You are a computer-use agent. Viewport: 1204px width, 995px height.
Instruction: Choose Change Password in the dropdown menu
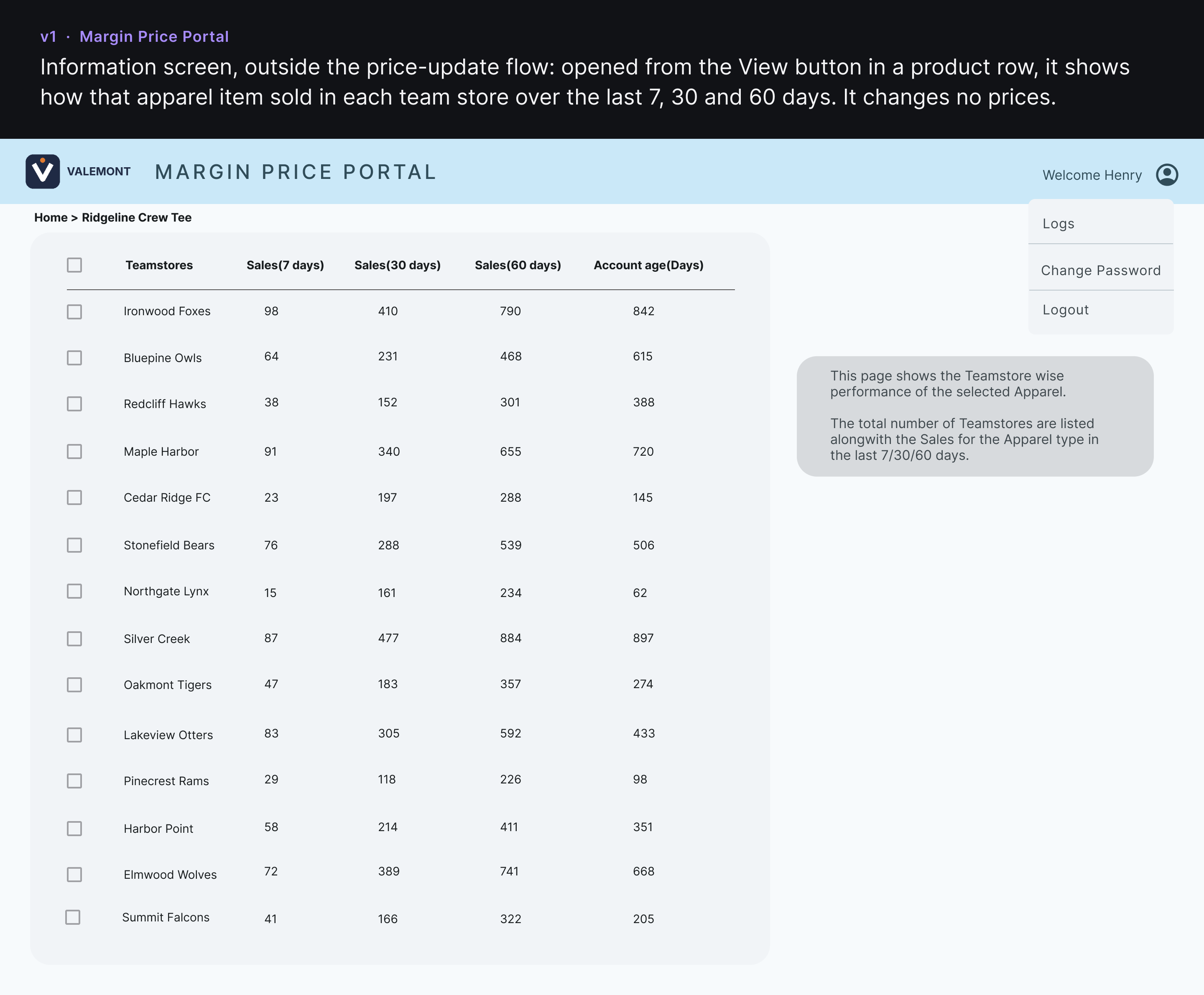[x=1101, y=270]
